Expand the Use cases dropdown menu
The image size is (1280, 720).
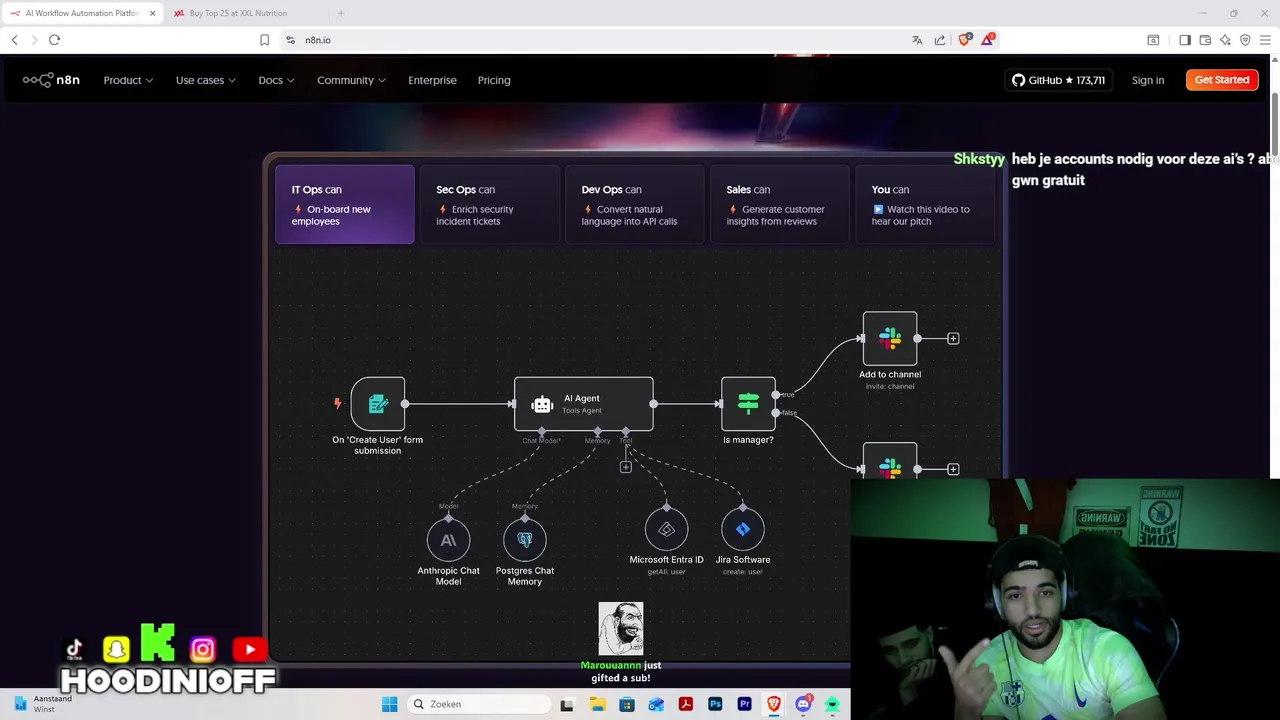coord(206,80)
